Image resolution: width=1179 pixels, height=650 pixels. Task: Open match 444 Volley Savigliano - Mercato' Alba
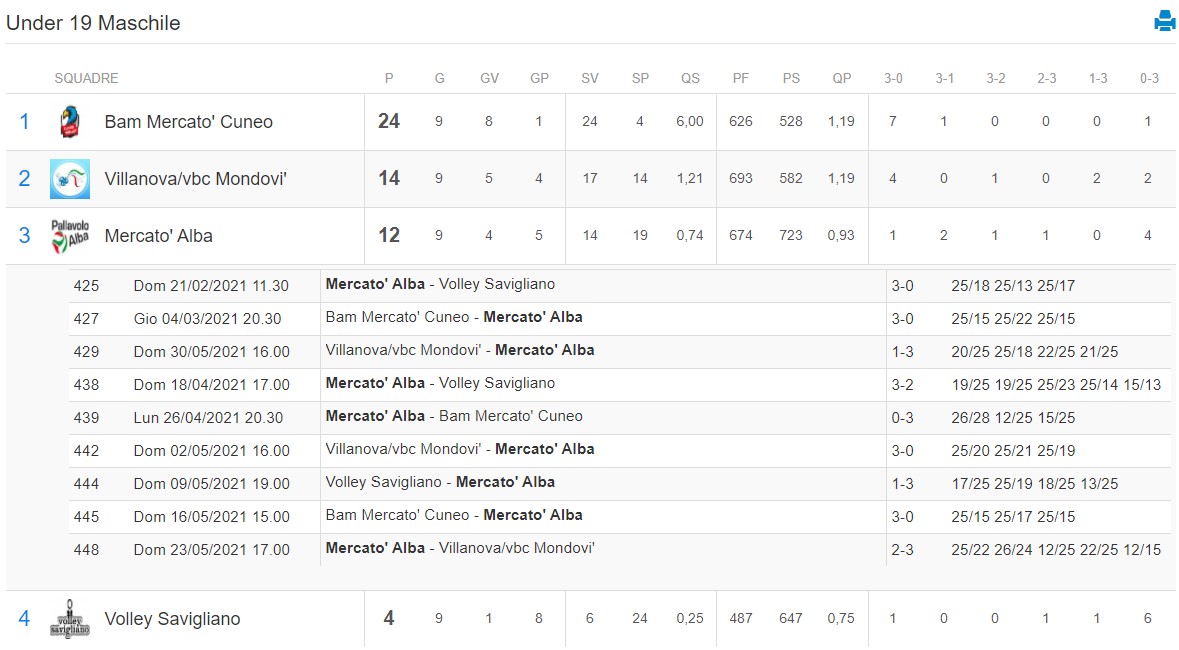[620, 484]
